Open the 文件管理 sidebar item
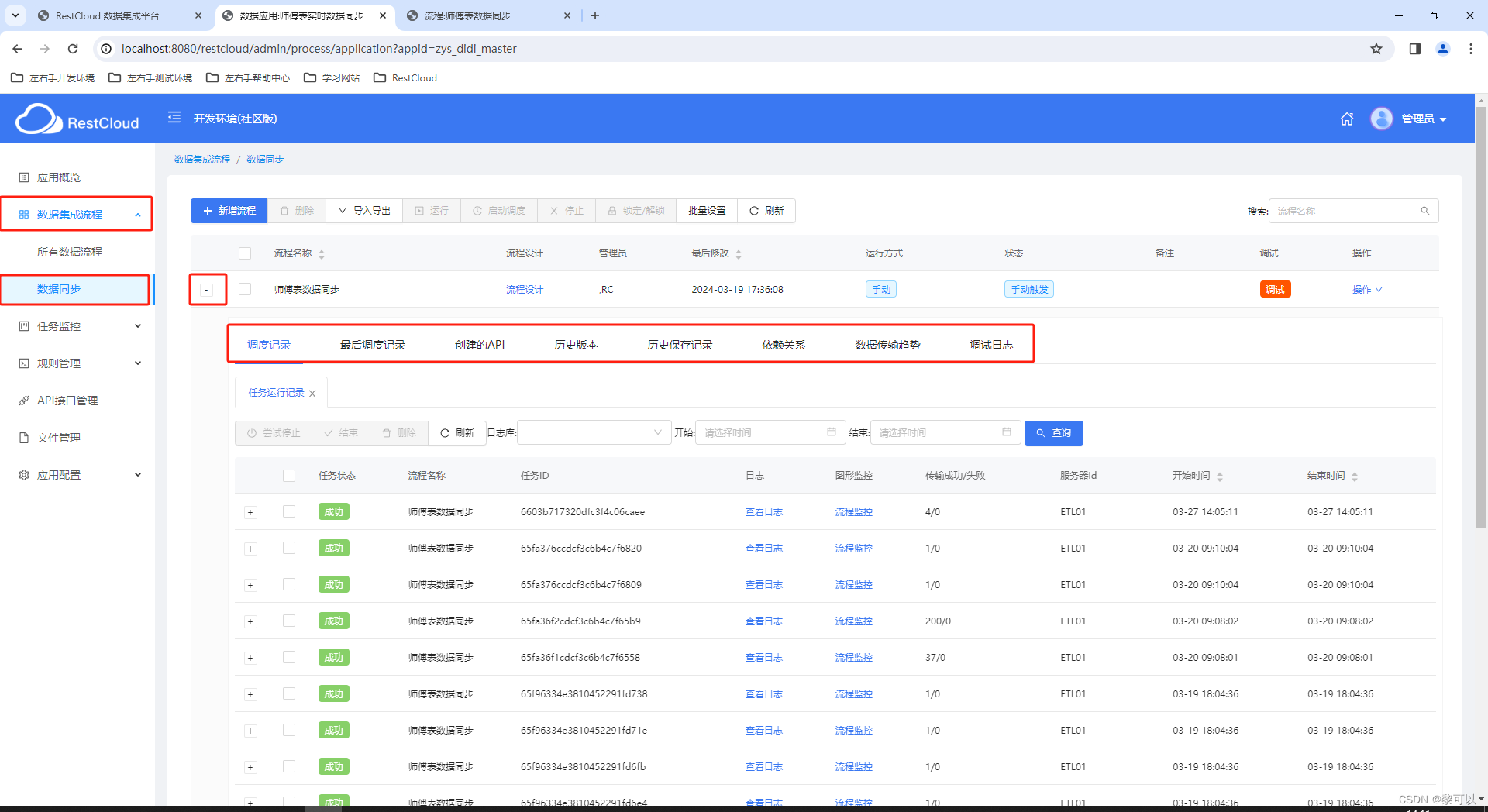The height and width of the screenshot is (812, 1488). click(x=58, y=437)
